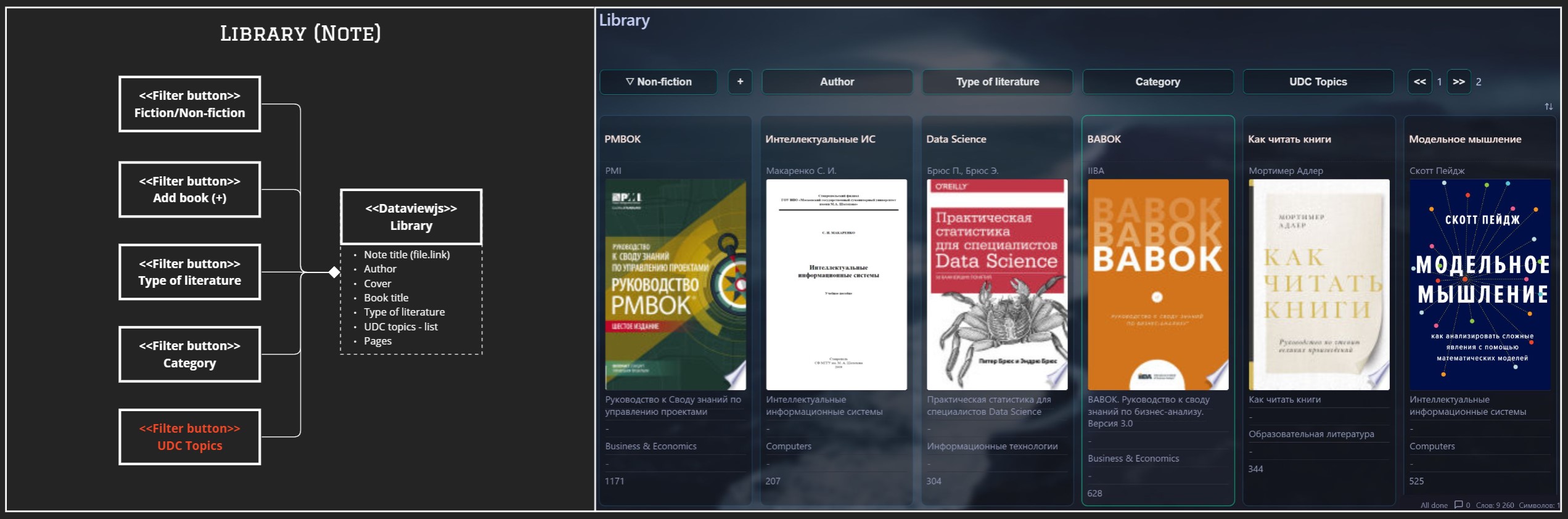
Task: Toggle the Non-fiction filter button
Action: (659, 81)
